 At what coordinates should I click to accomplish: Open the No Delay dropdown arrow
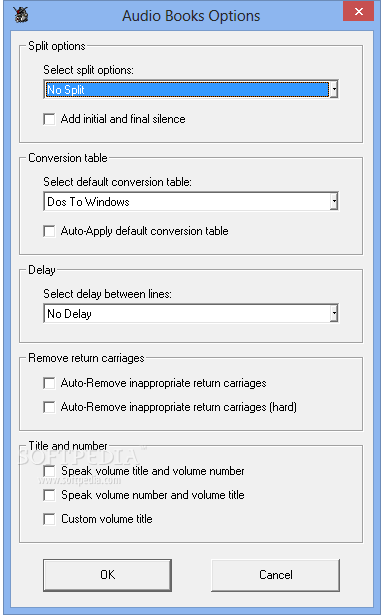click(334, 314)
